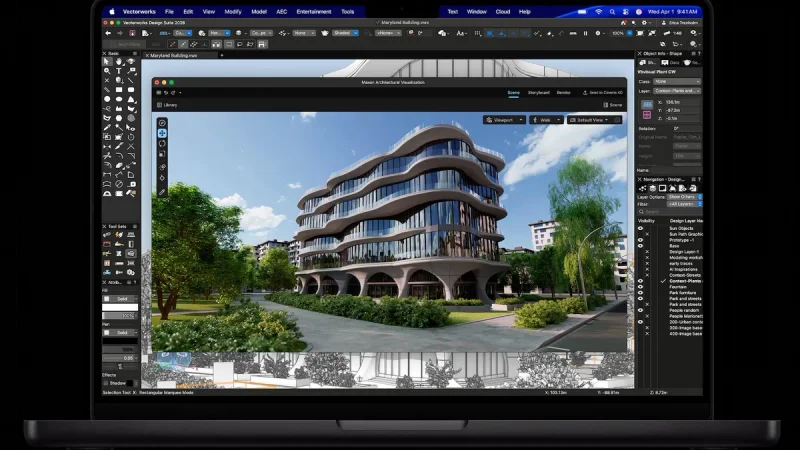The height and width of the screenshot is (450, 800).
Task: Toggle visibility of Park furniture layer
Action: click(640, 293)
